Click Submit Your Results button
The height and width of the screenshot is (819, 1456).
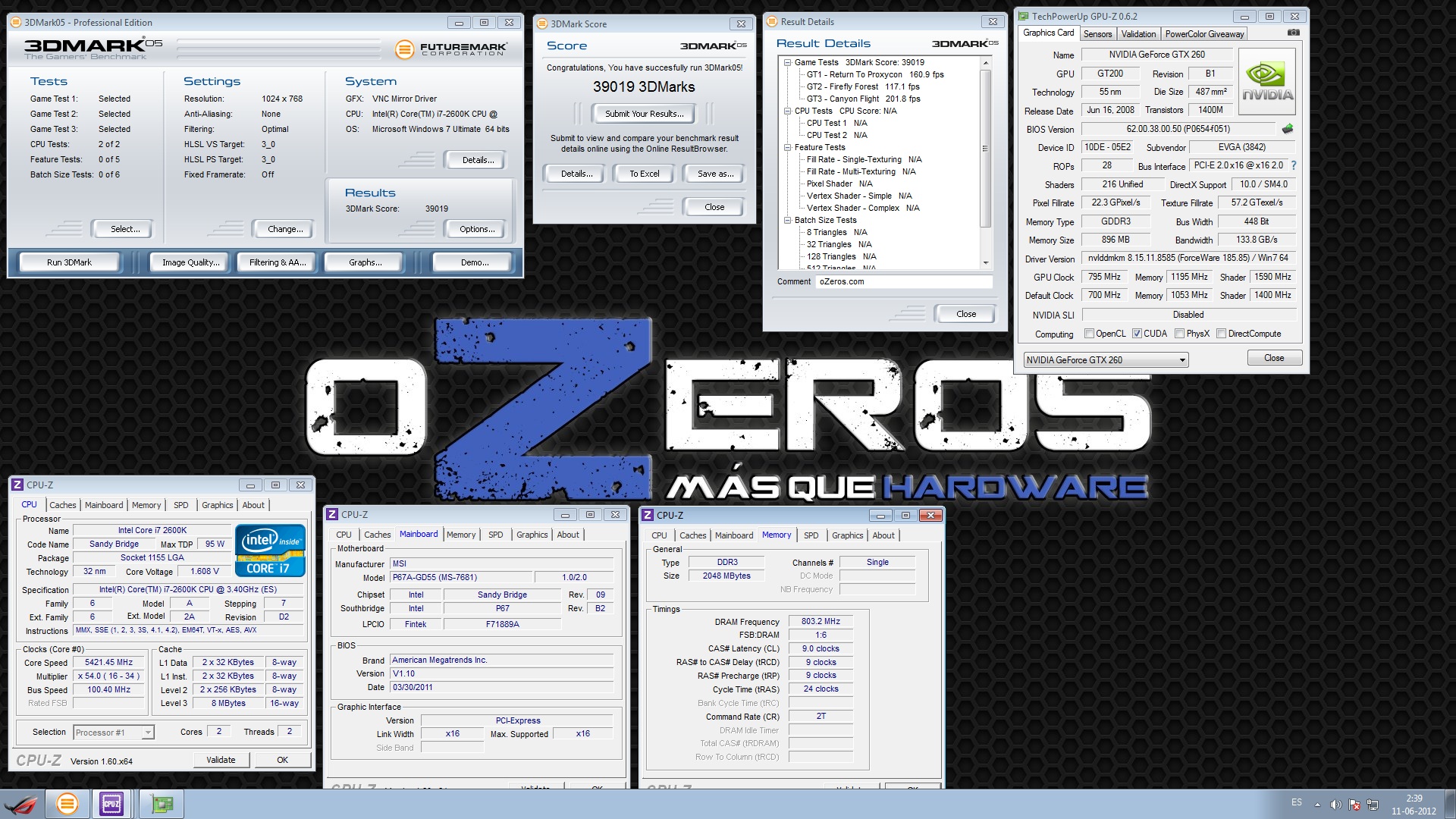(x=644, y=114)
